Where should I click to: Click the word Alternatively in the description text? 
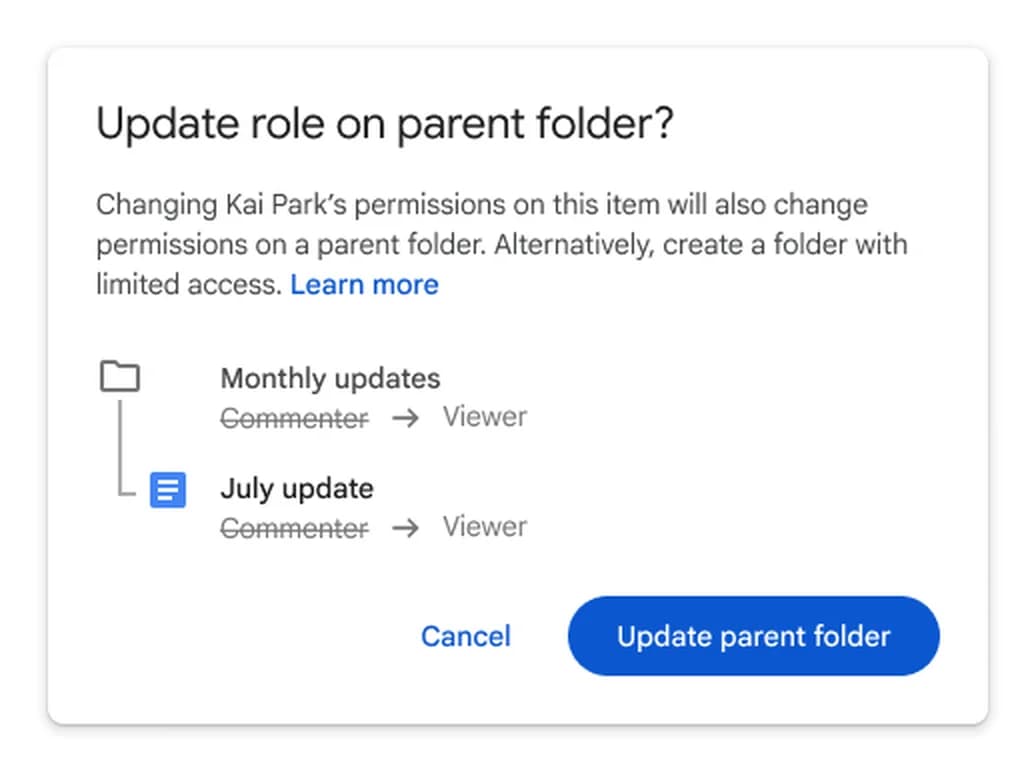574,245
